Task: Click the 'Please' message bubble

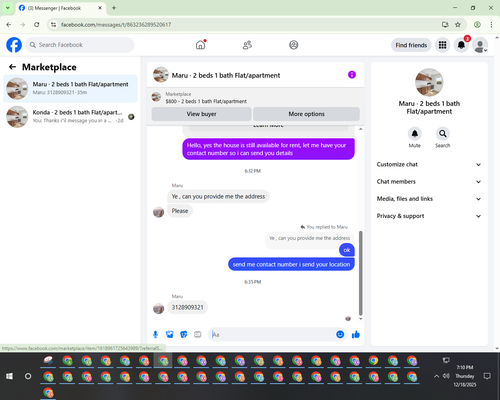Action: click(x=180, y=211)
